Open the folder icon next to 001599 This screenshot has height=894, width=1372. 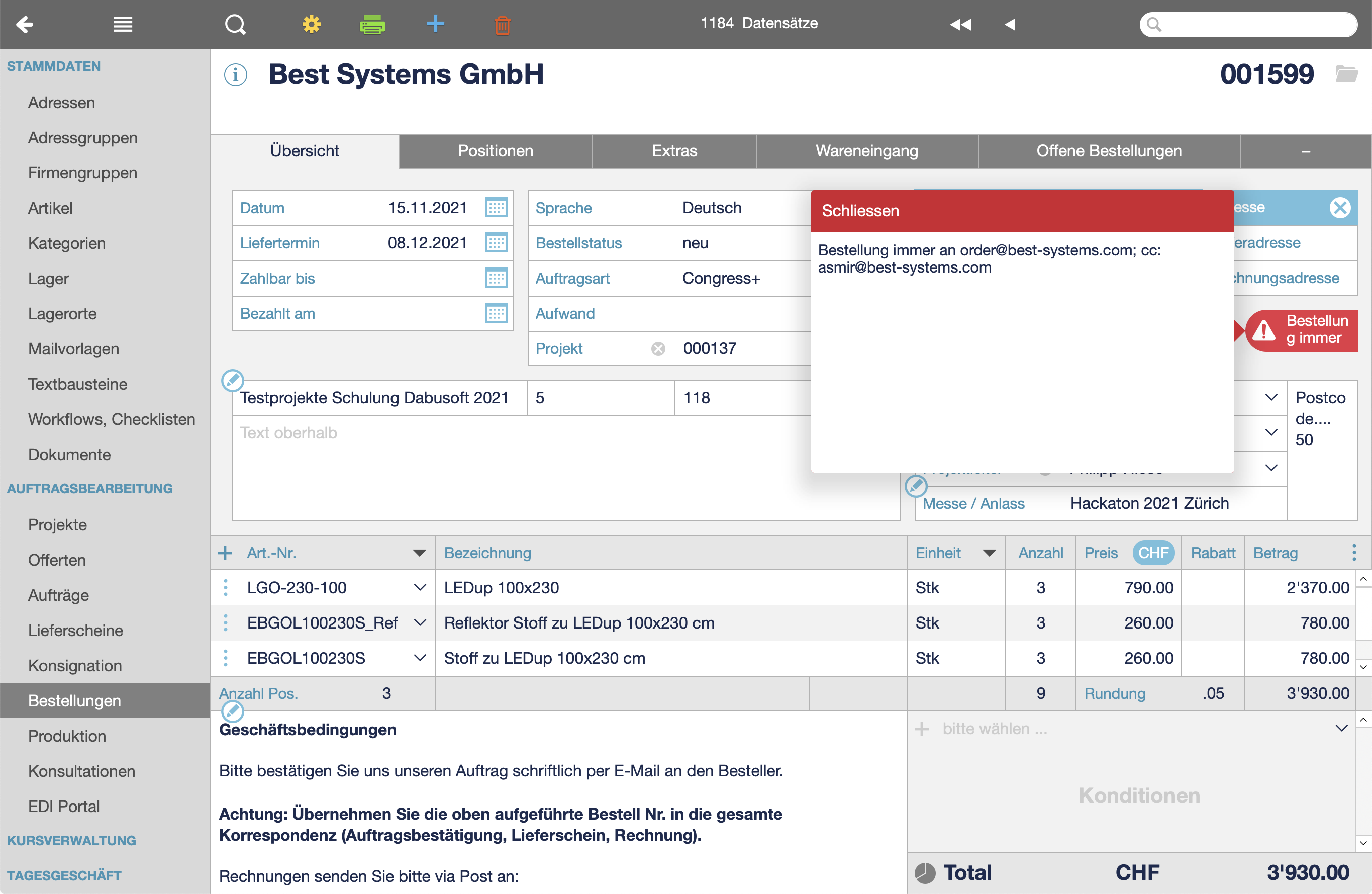click(1346, 74)
